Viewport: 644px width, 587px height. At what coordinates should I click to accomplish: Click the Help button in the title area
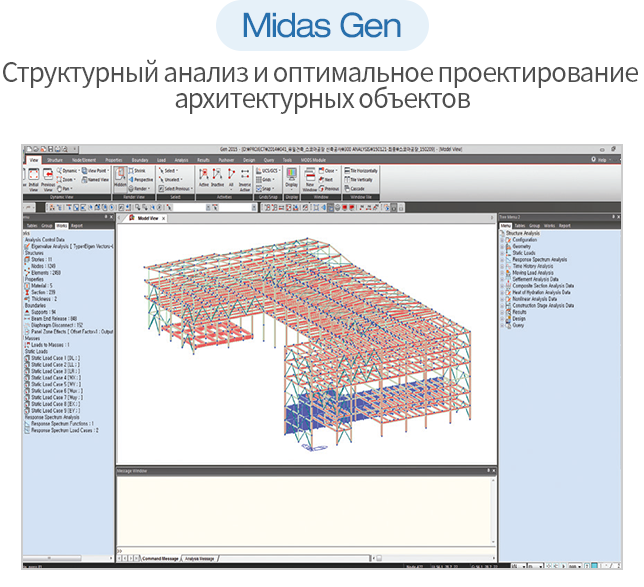click(599, 160)
